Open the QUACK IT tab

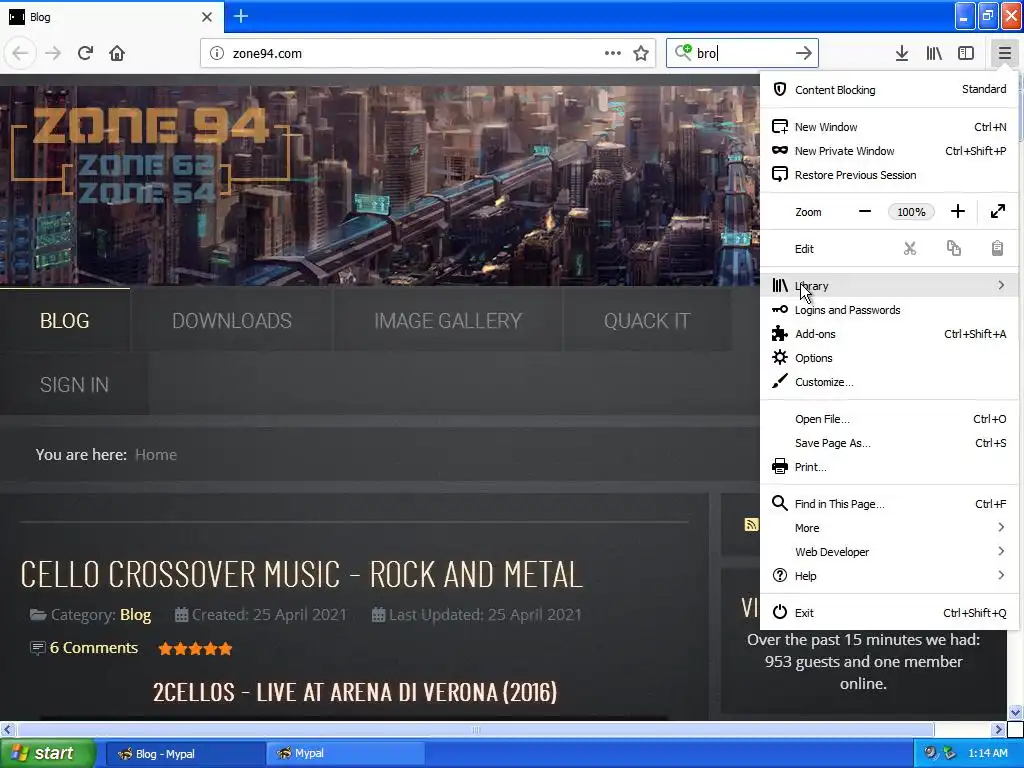coord(647,321)
